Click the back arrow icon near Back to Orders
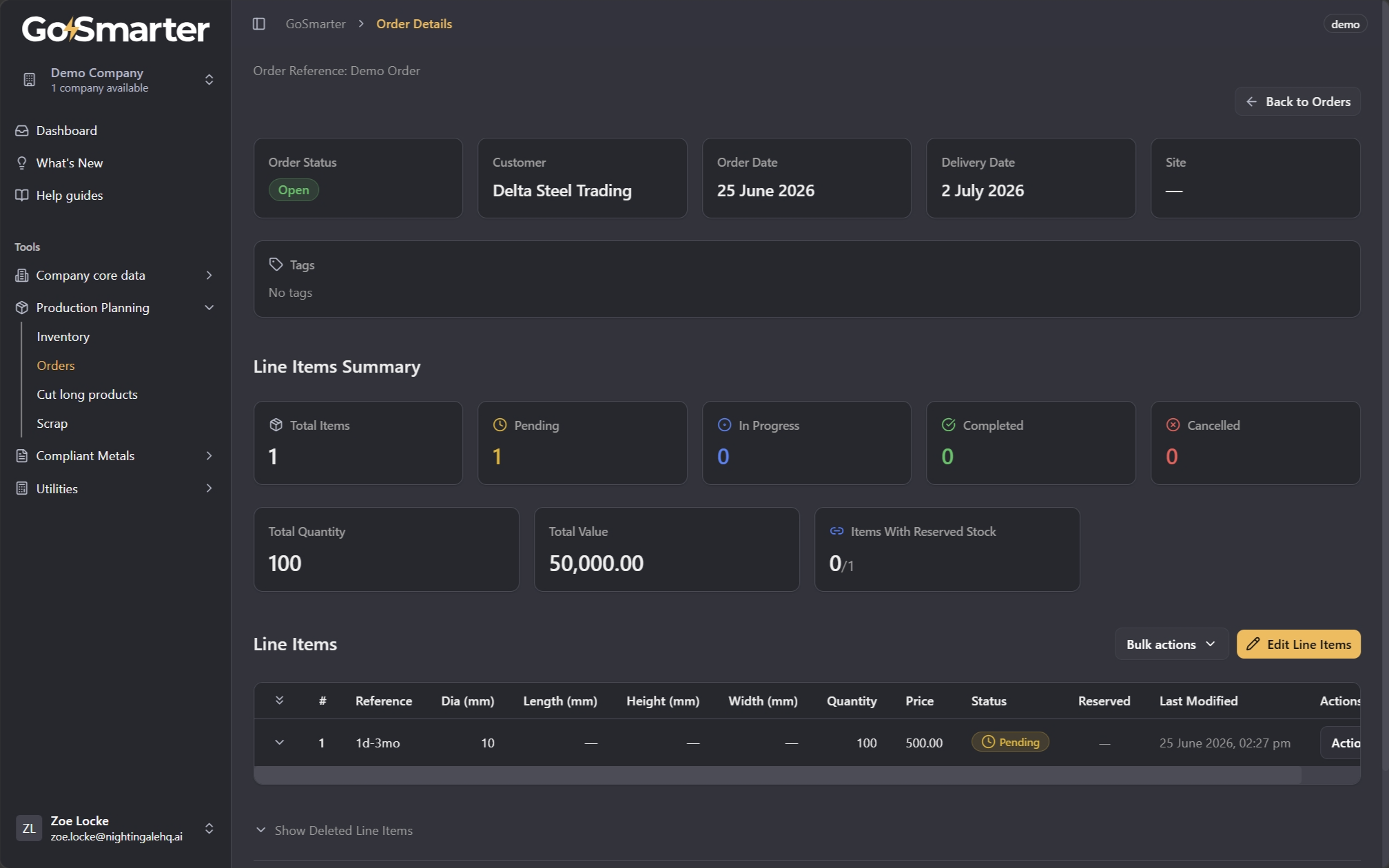 click(1252, 102)
